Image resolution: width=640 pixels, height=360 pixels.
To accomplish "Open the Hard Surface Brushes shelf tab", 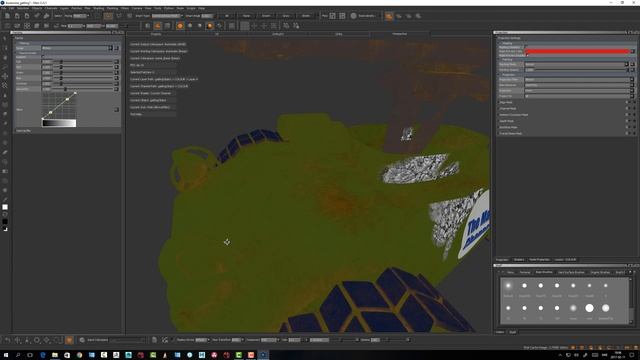I will click(x=571, y=272).
